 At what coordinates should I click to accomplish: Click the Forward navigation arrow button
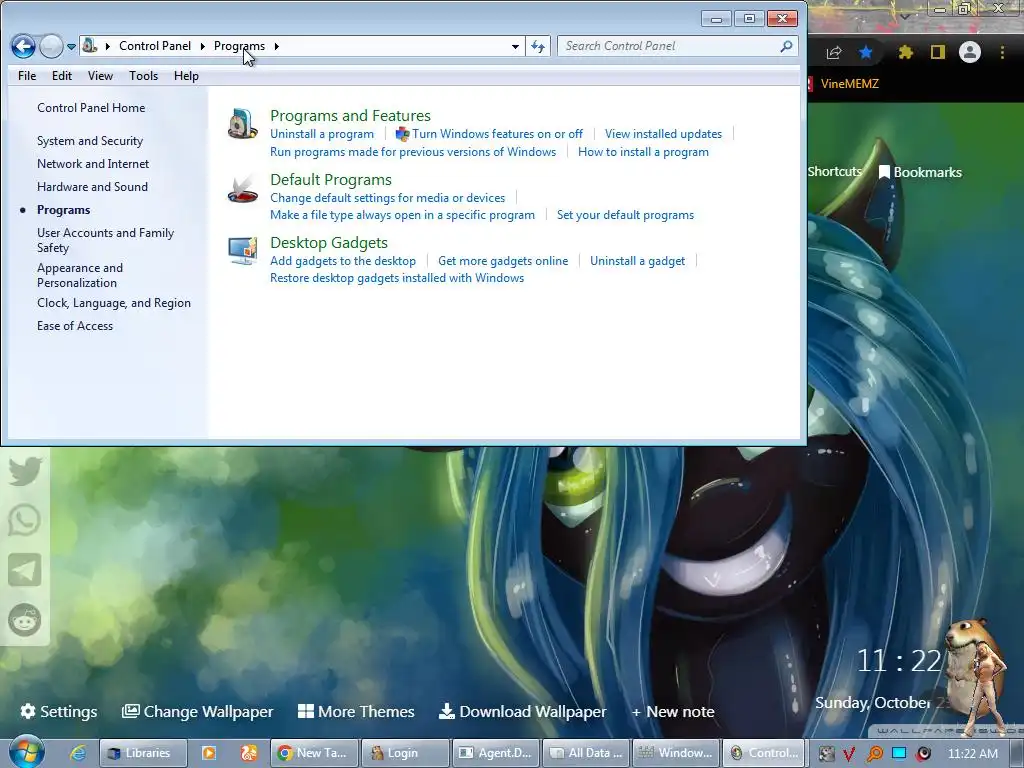[51, 46]
